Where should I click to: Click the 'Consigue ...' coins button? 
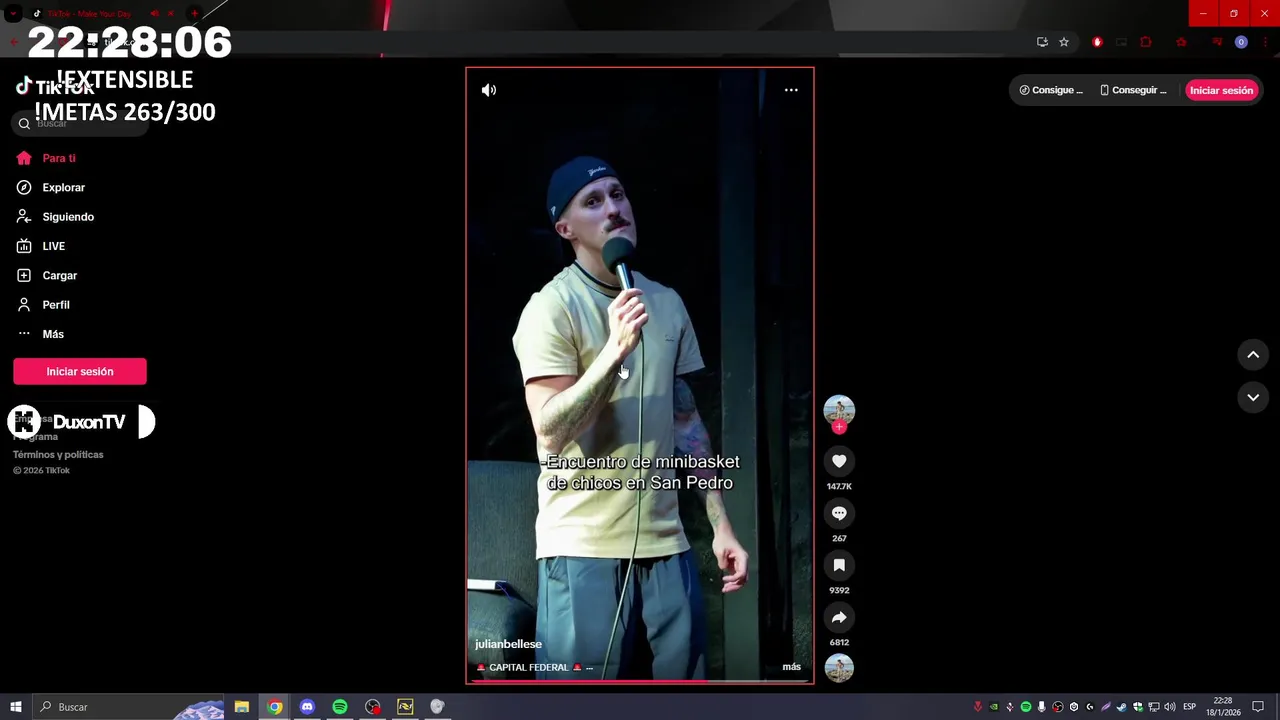[1051, 90]
